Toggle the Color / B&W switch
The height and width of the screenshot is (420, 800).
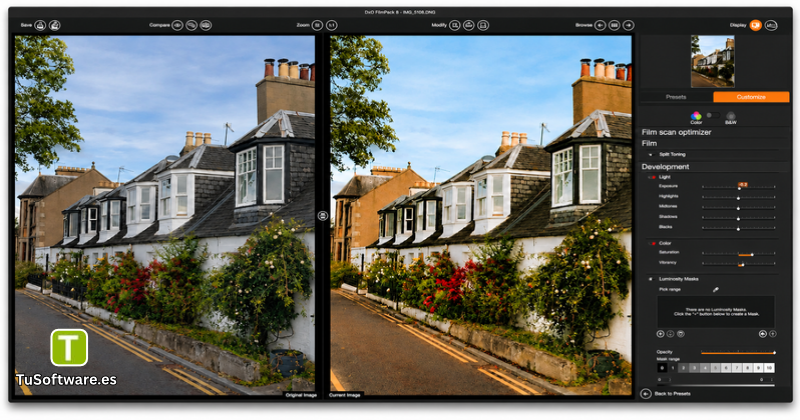coord(713,115)
